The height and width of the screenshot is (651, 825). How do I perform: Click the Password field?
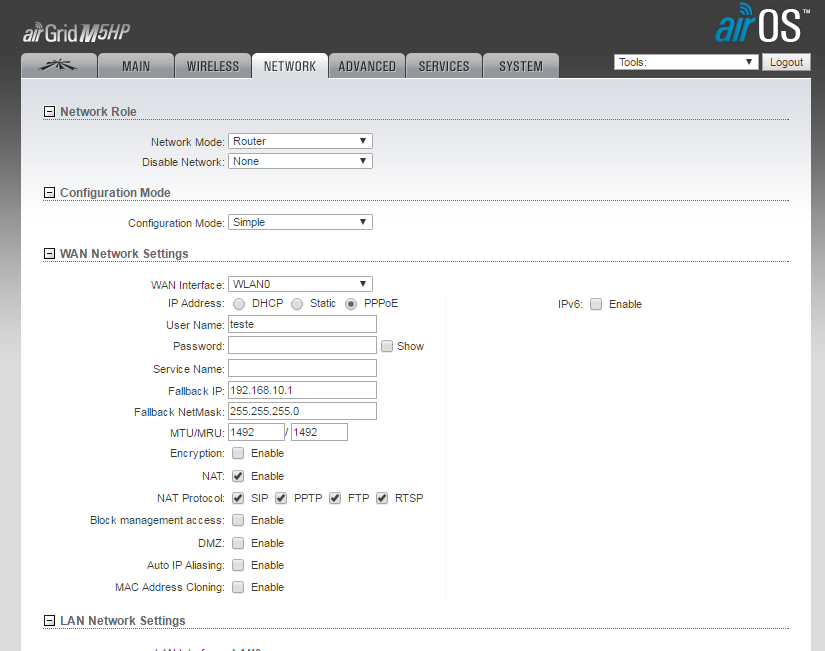302,345
